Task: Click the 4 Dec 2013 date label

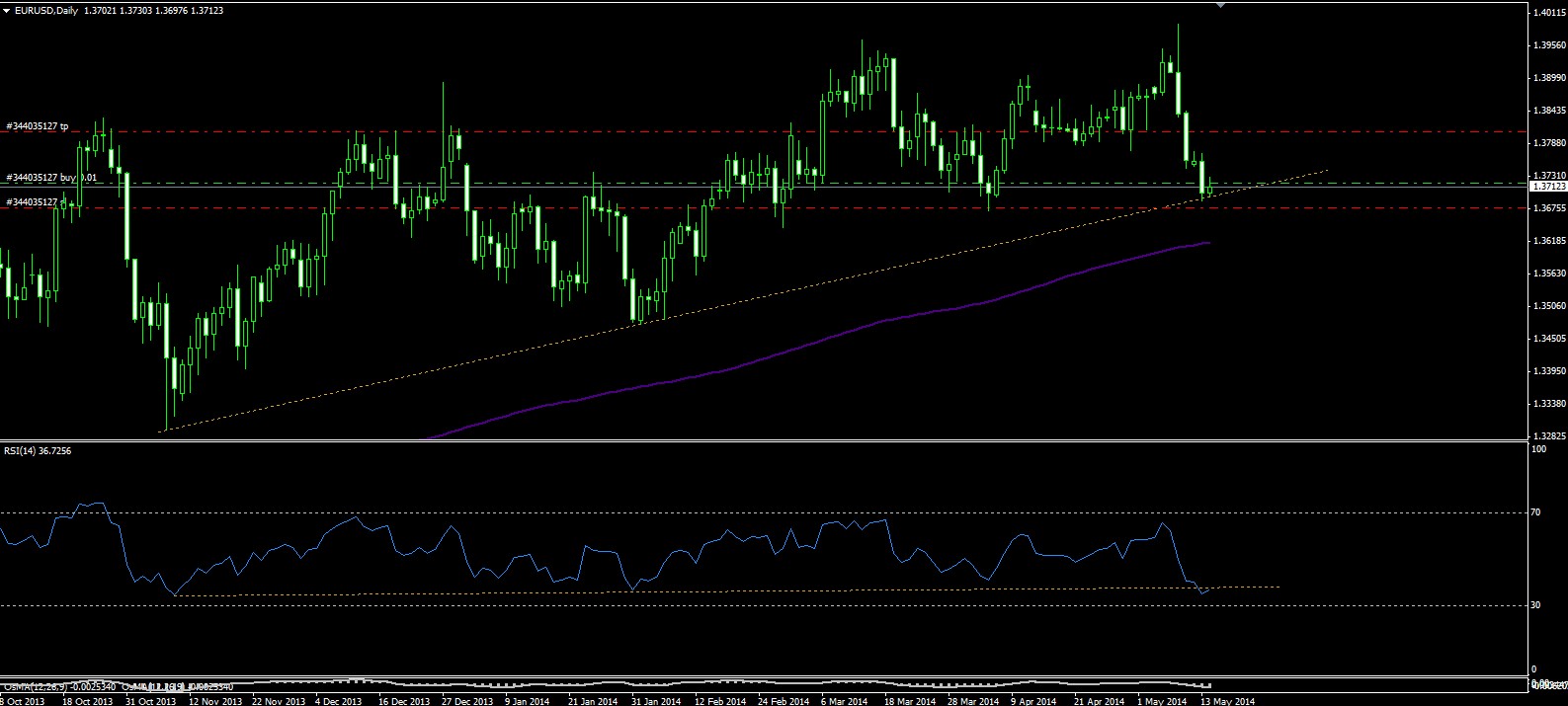Action: click(339, 701)
